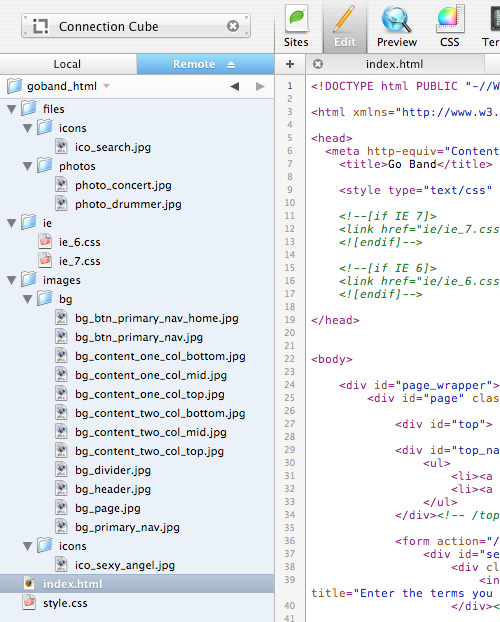Open the goband_html path dropdown
Screen dimensions: 500x622
(106, 86)
